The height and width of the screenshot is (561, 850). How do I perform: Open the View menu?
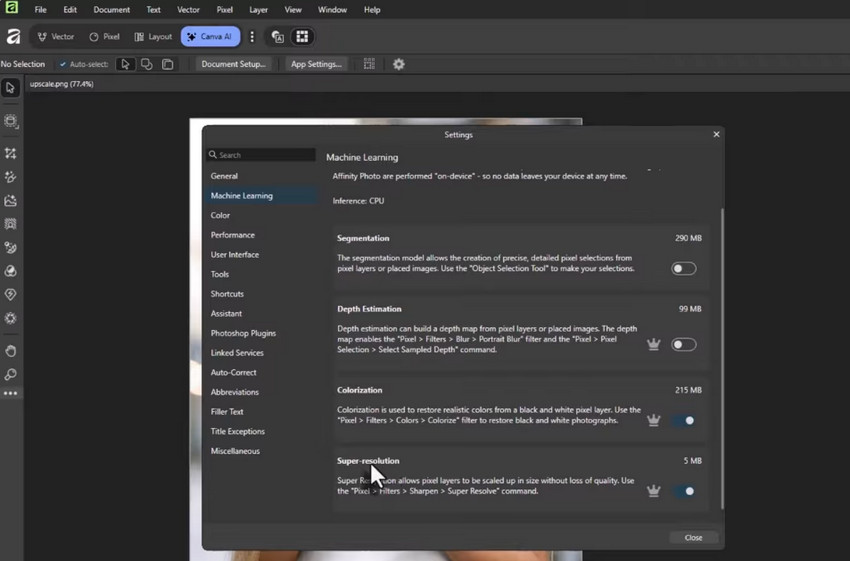point(293,10)
